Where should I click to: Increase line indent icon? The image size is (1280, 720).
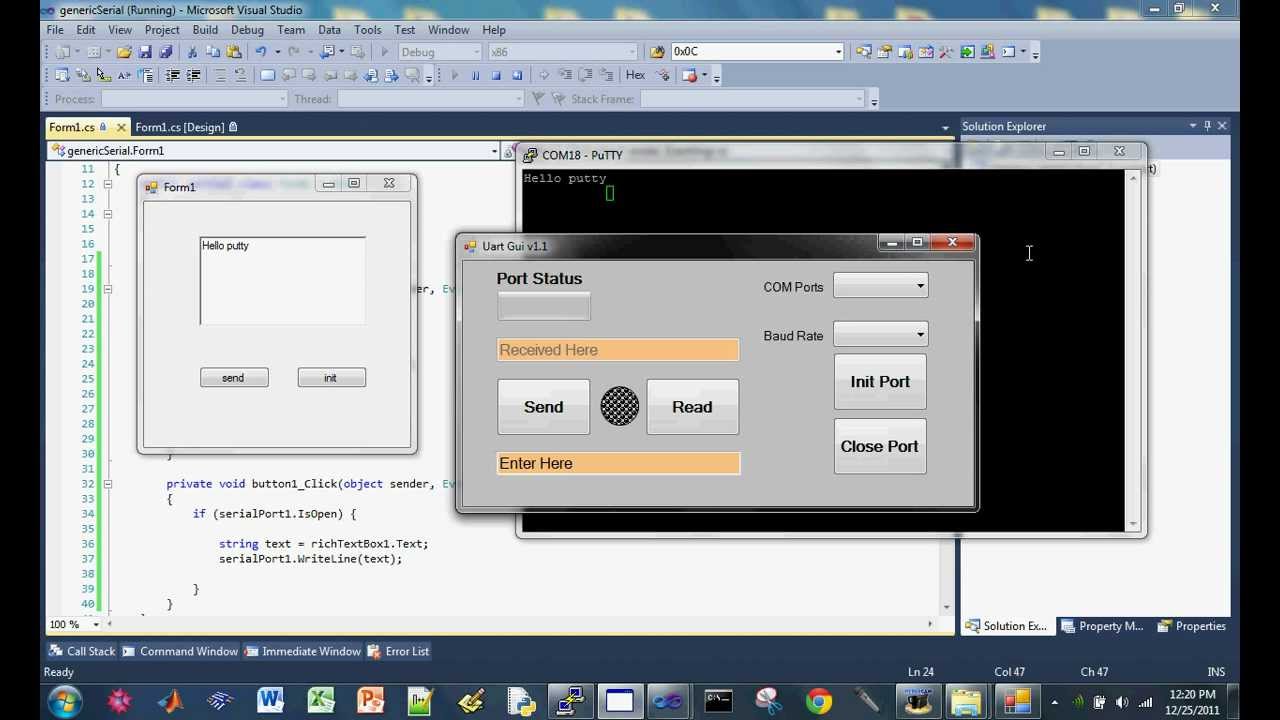[x=193, y=75]
